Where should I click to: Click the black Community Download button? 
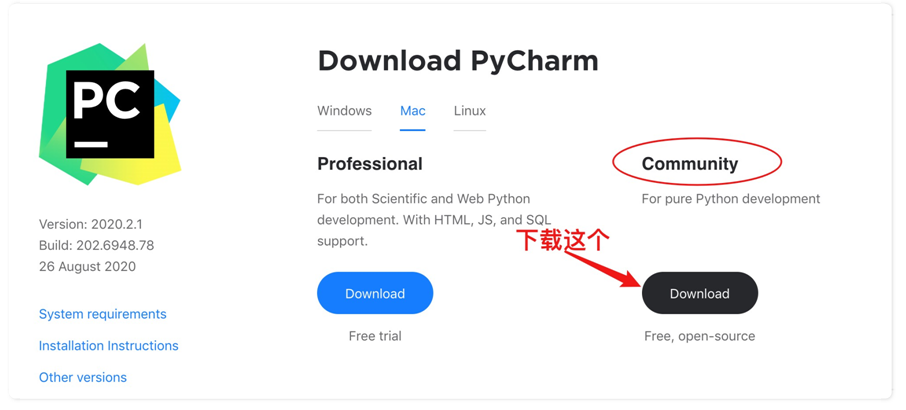coord(700,293)
